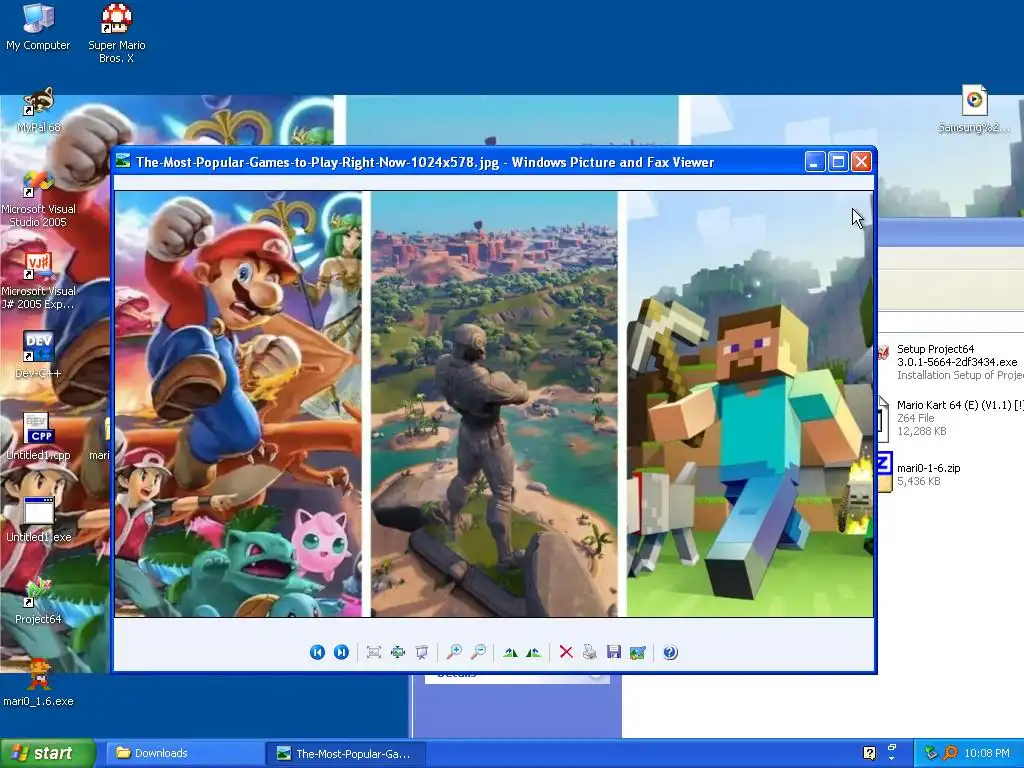The image size is (1024, 768).
Task: Maximize the Picture and Fax Viewer
Action: tap(838, 161)
